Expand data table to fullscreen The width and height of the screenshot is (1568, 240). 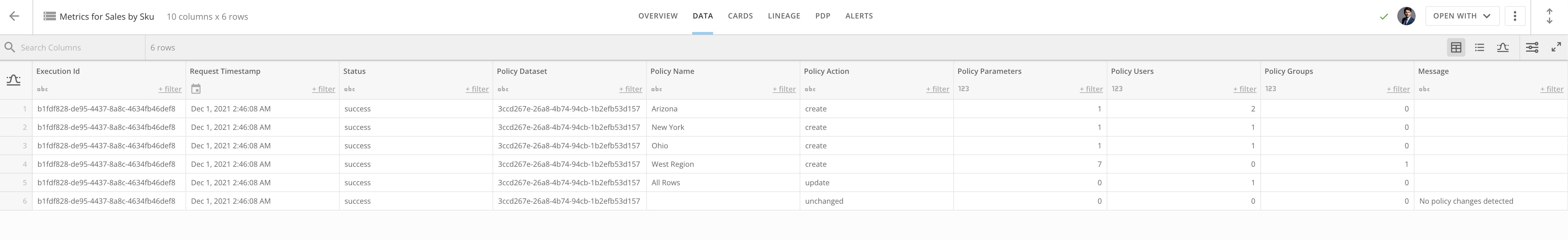(1556, 47)
